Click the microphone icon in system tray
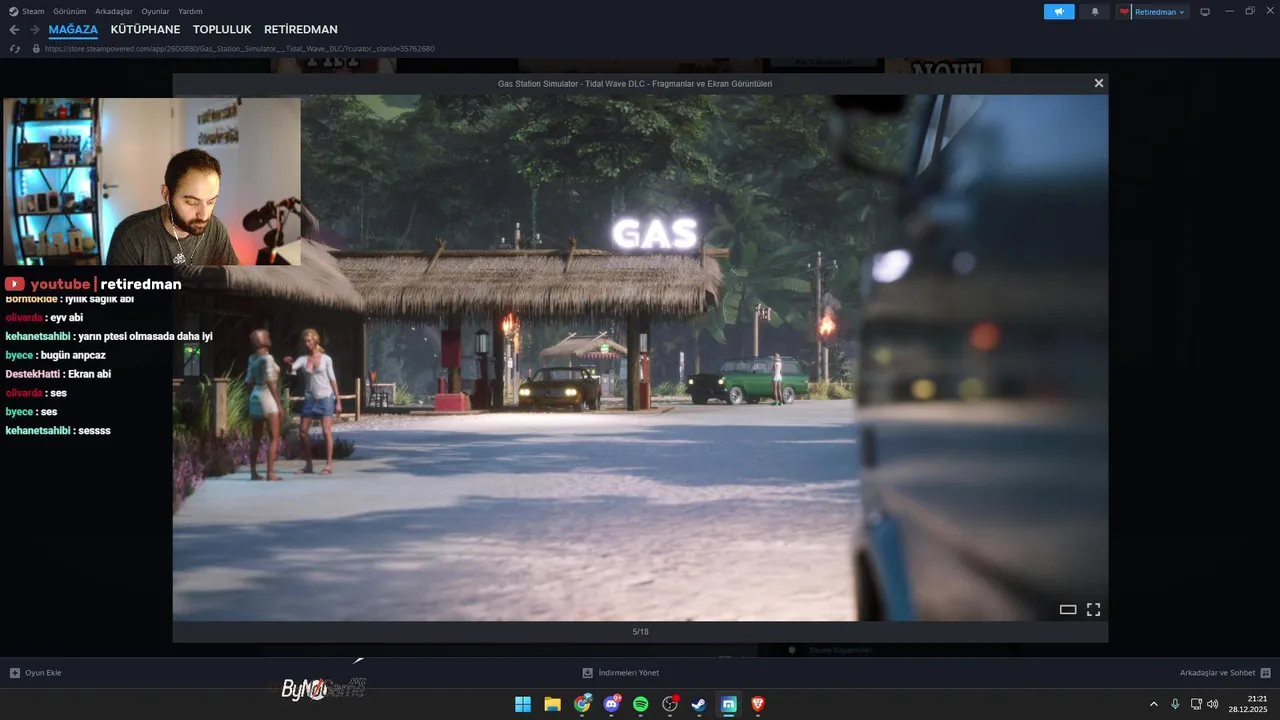 click(1175, 704)
